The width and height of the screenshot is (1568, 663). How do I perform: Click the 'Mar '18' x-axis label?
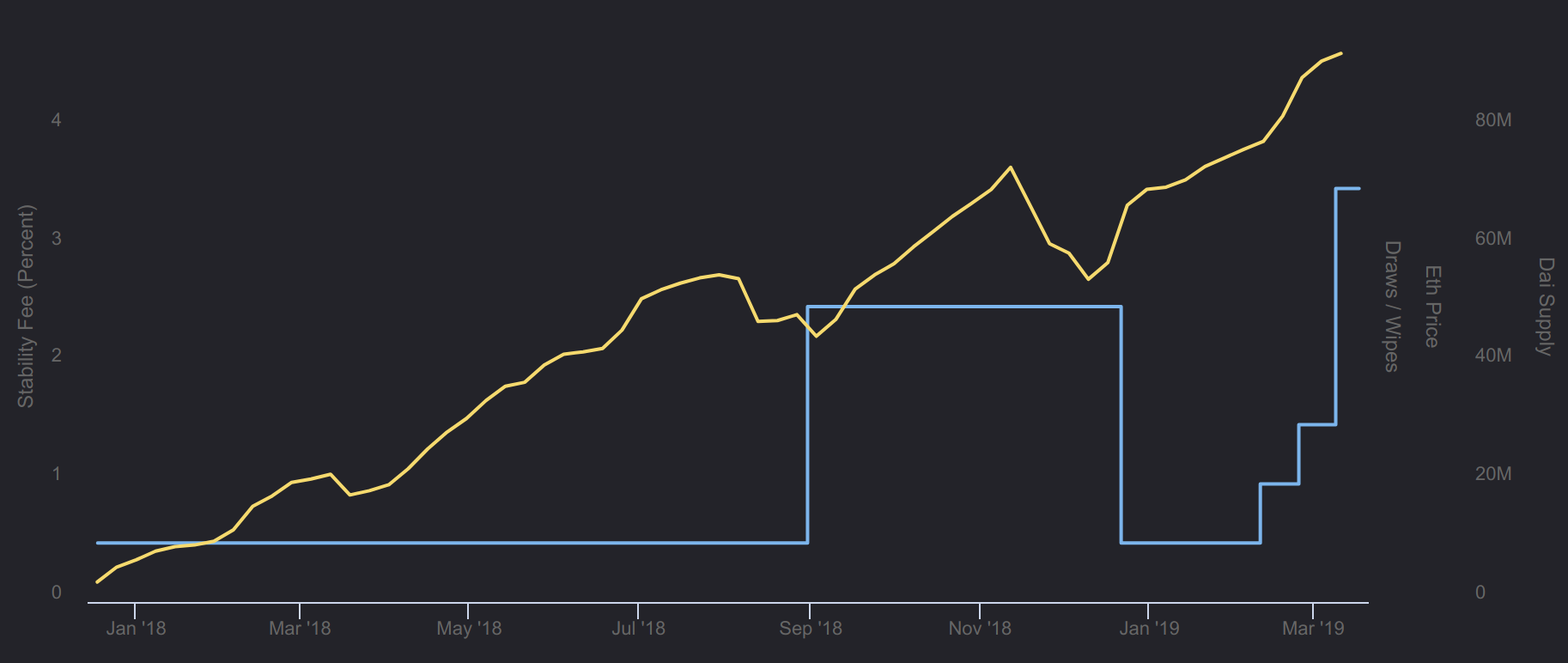point(300,629)
